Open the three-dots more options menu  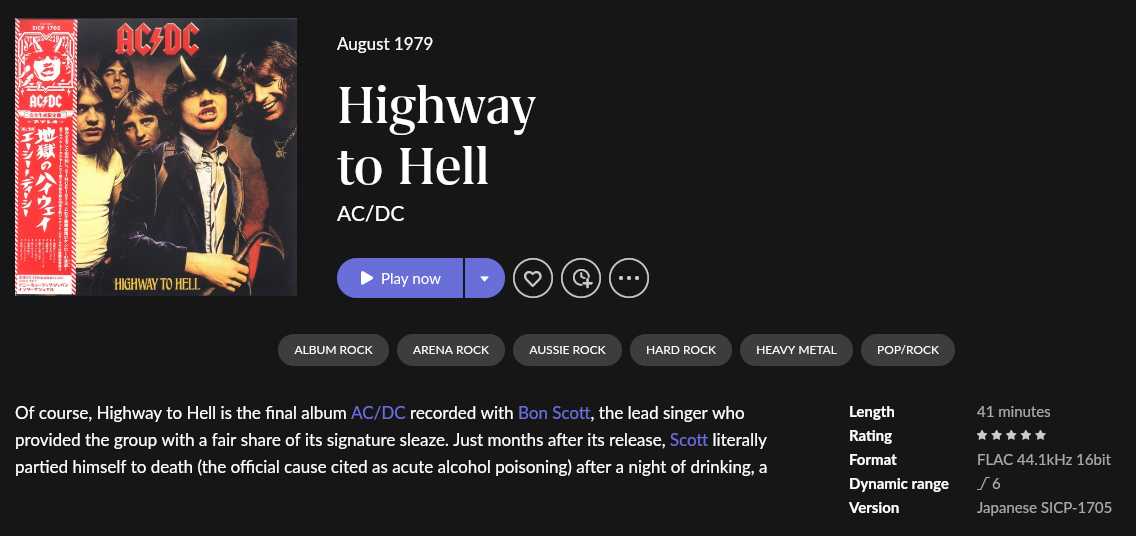click(x=629, y=278)
